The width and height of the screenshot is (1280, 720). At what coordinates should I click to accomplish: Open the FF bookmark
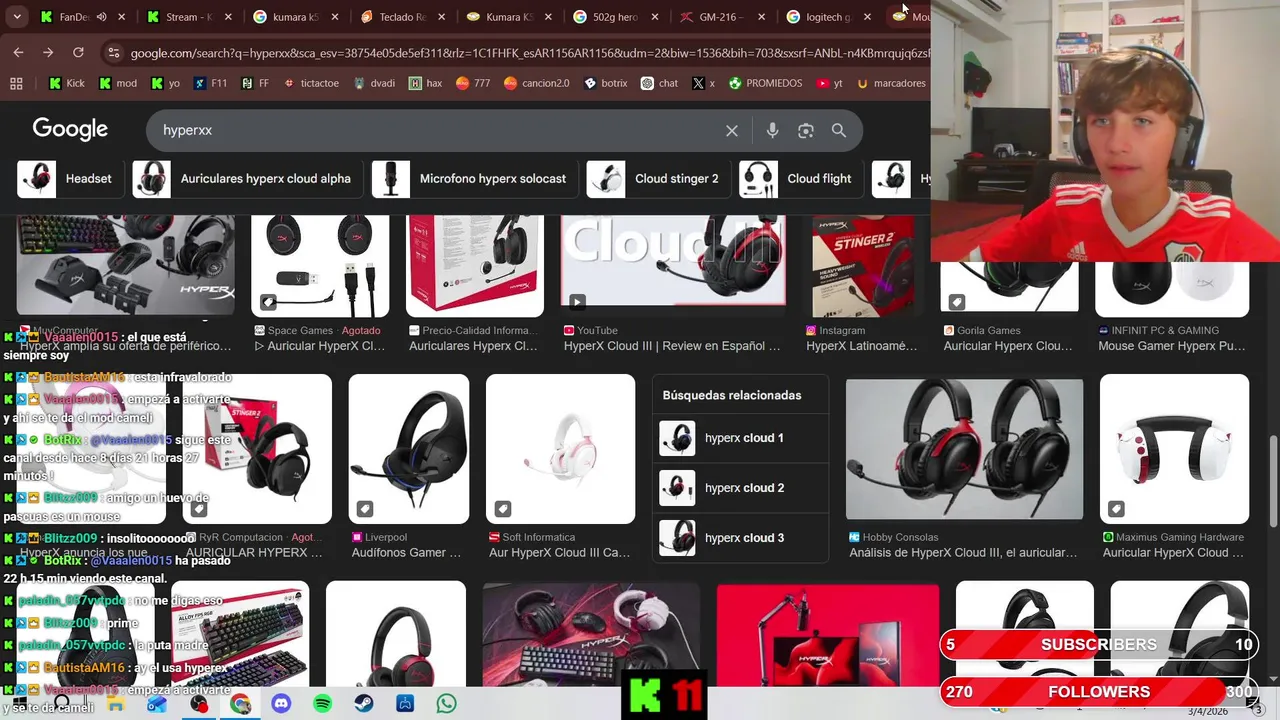(254, 83)
